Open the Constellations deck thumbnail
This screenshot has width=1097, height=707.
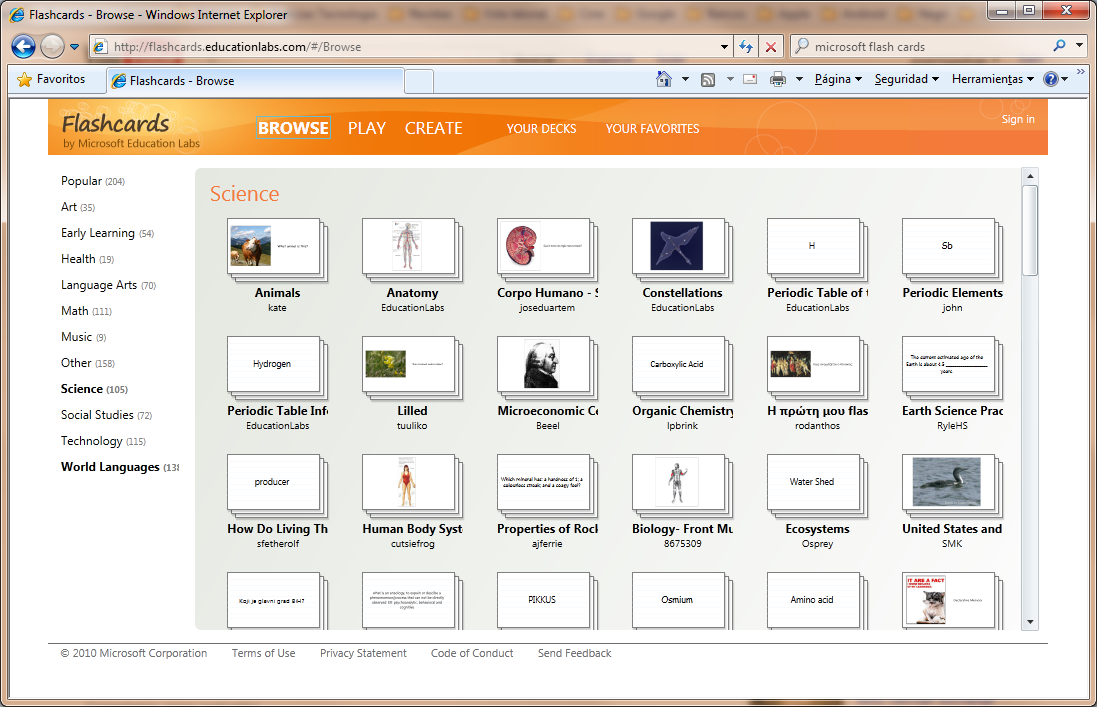(679, 246)
